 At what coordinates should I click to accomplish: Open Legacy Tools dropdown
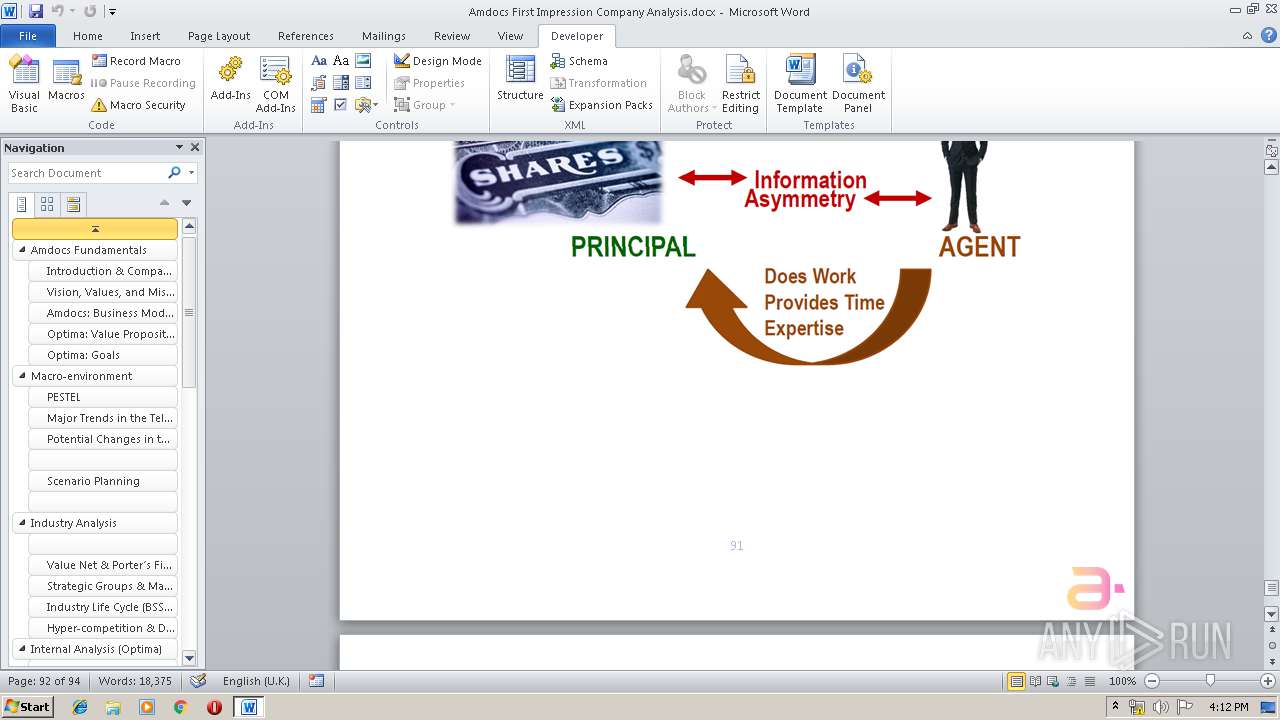[x=365, y=105]
